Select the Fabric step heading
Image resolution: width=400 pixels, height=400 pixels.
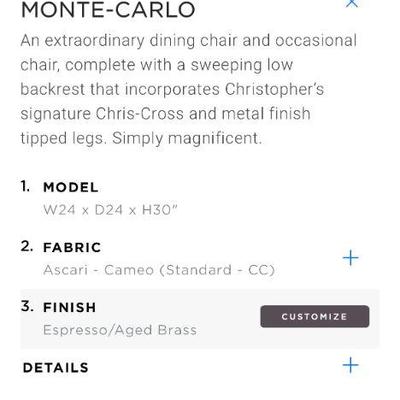click(x=72, y=248)
